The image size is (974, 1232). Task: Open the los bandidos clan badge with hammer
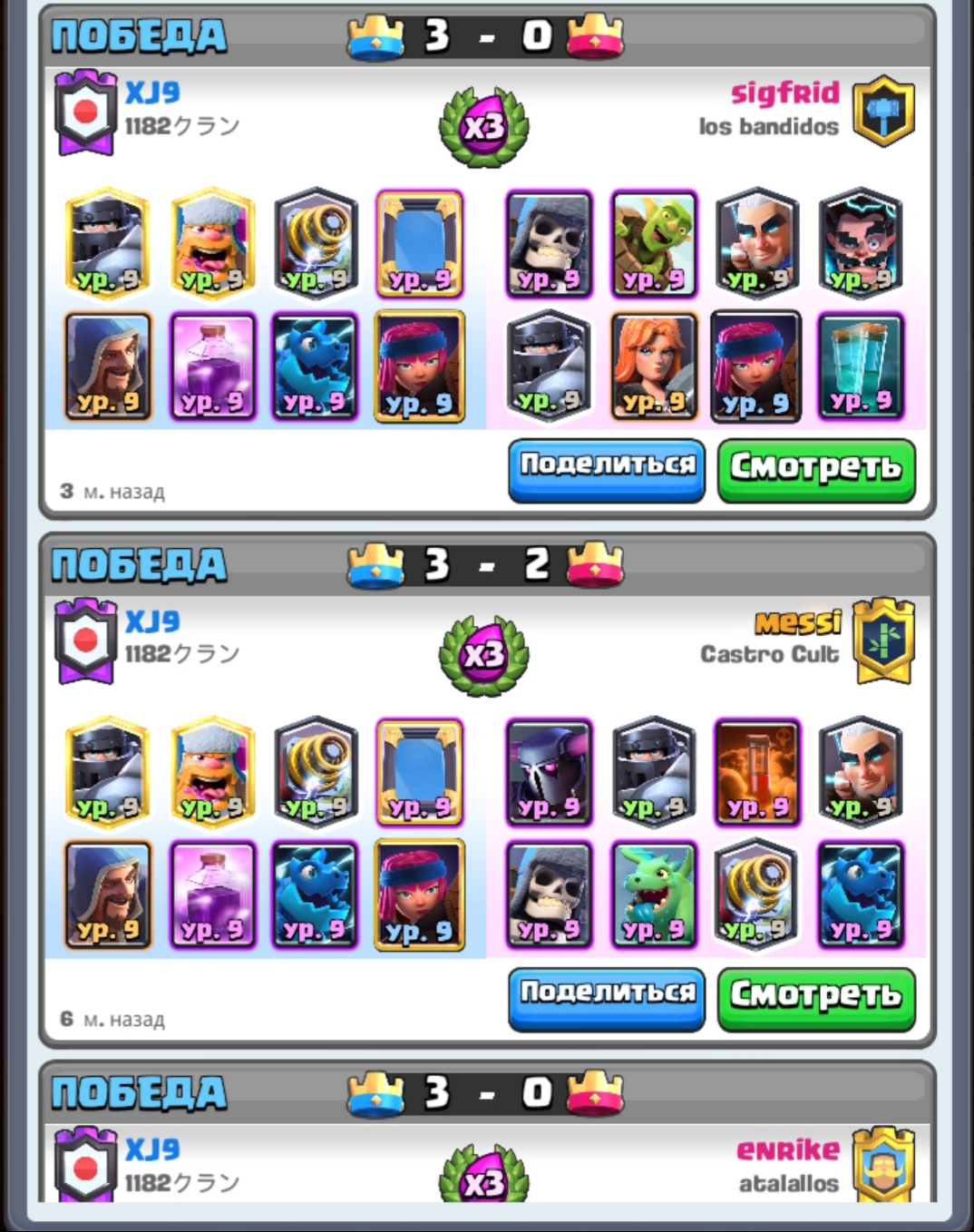point(884,111)
